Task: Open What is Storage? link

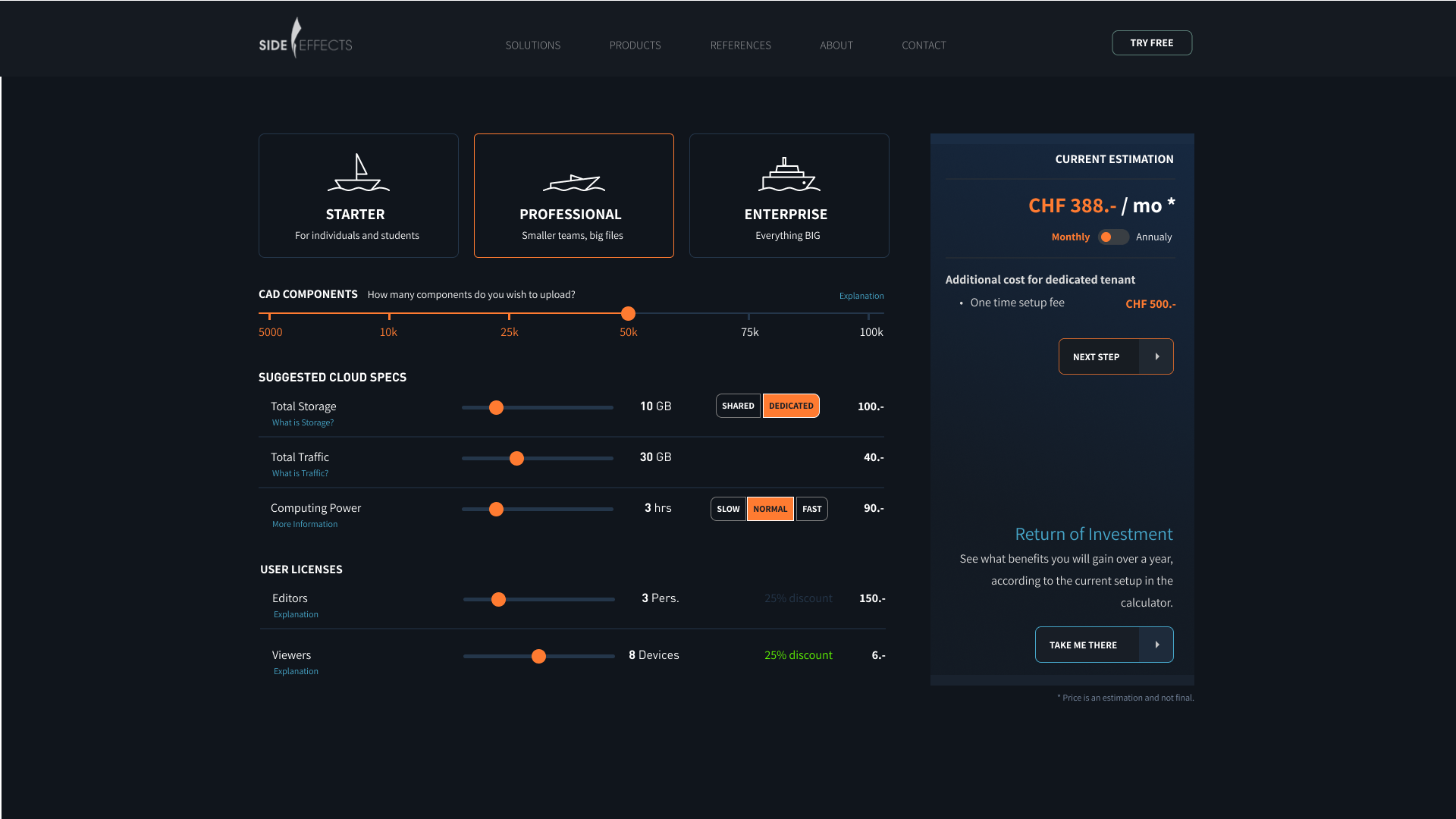Action: (x=303, y=423)
